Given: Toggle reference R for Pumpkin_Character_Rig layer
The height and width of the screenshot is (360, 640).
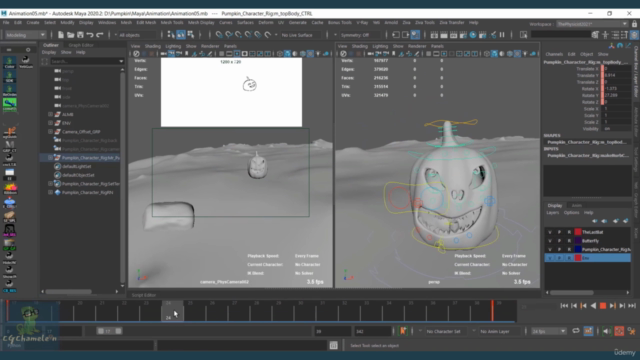Looking at the screenshot, I should click(569, 249).
